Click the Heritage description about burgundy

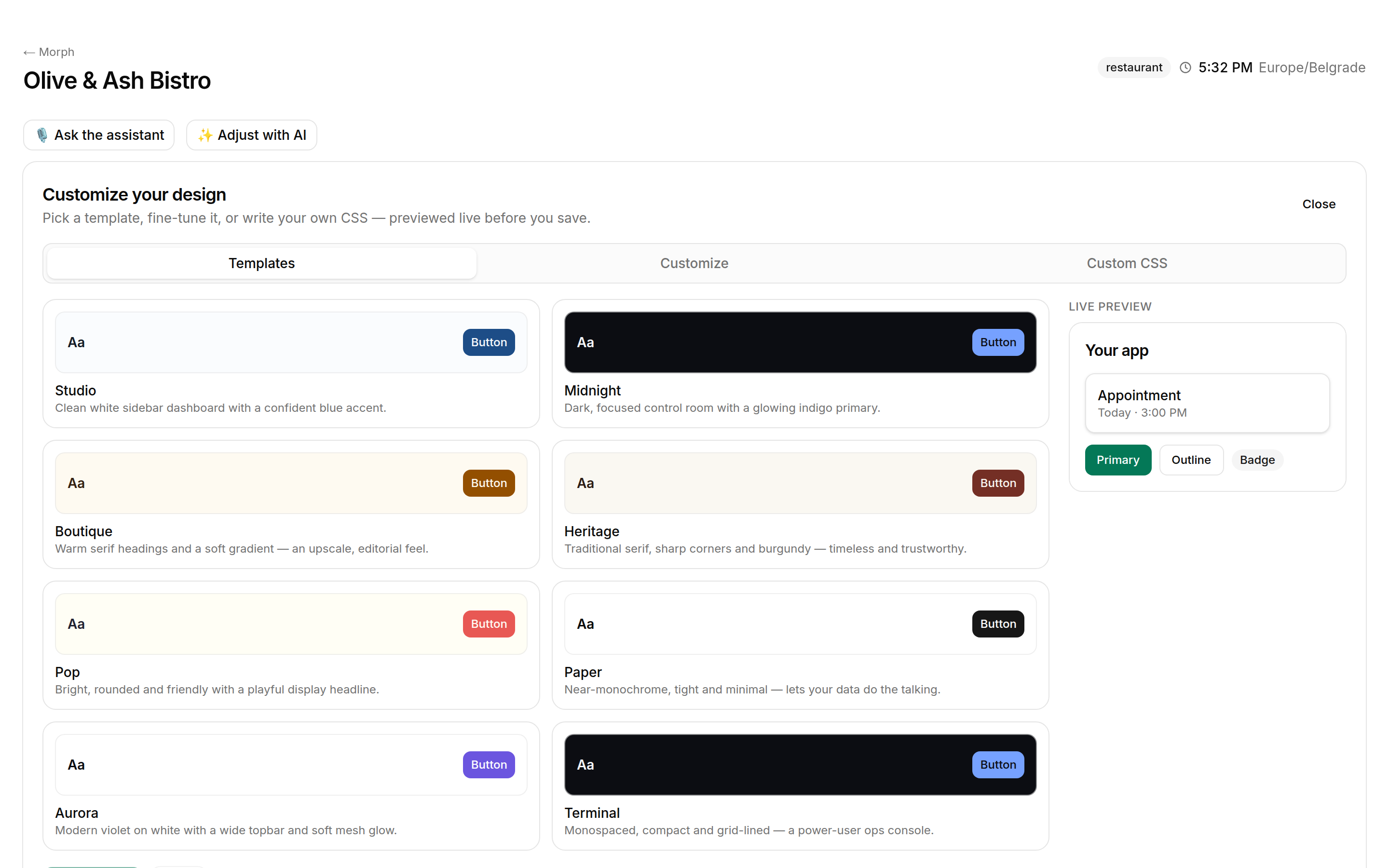click(x=765, y=548)
